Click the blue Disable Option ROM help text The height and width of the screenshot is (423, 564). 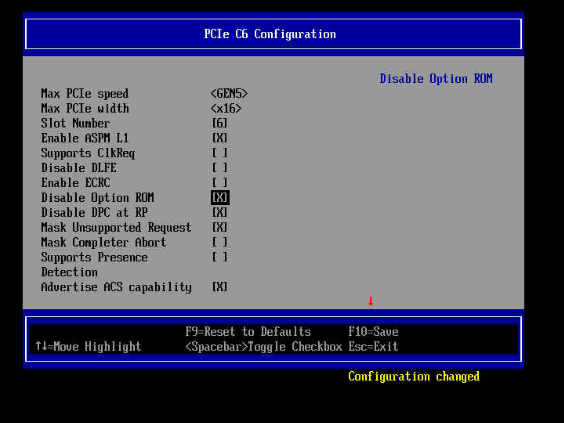pos(436,78)
